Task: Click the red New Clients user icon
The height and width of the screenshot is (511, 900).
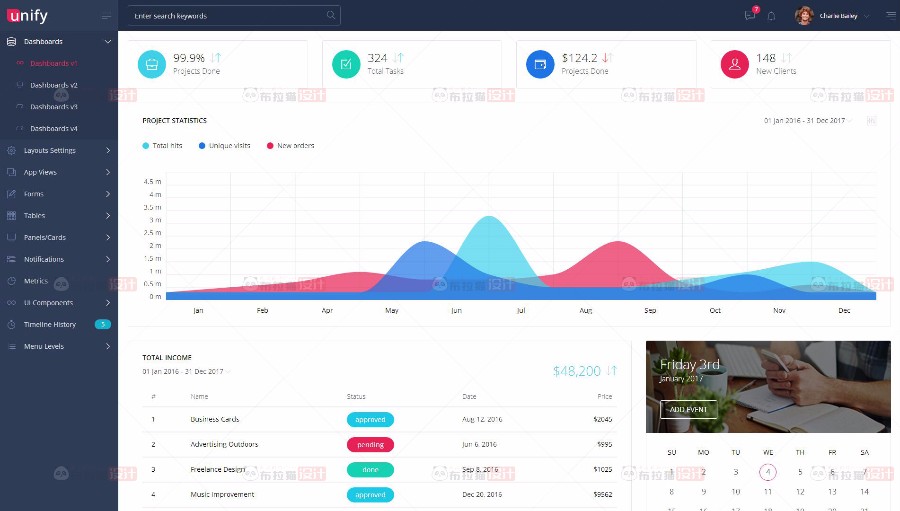Action: click(x=735, y=64)
